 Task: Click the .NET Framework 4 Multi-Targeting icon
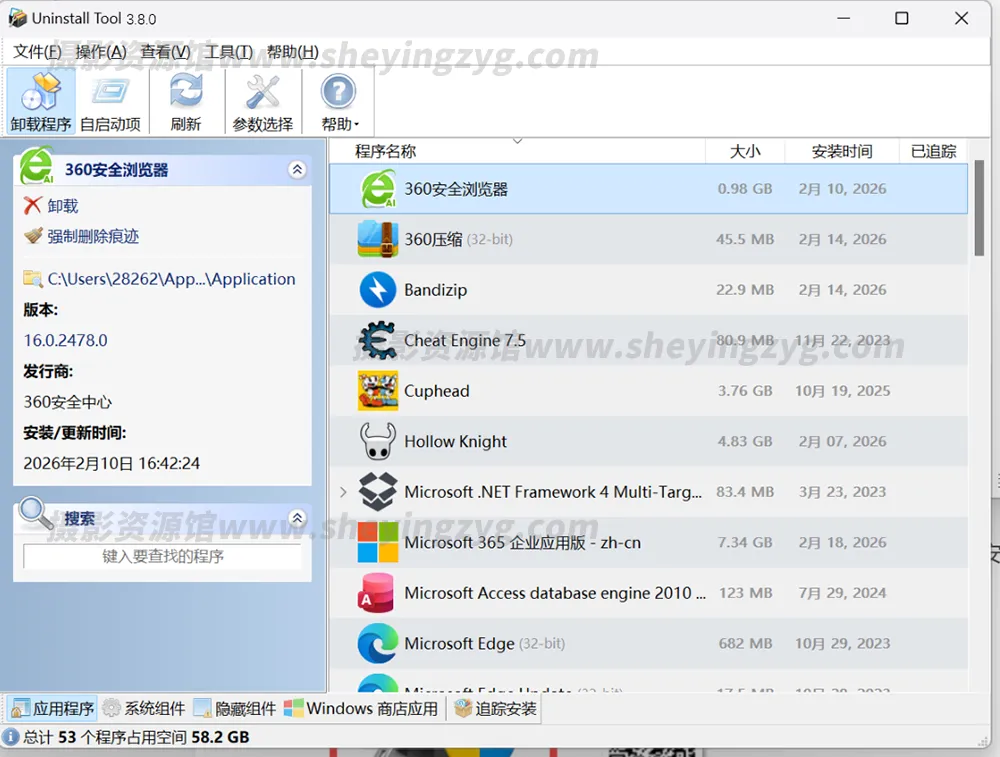click(378, 492)
